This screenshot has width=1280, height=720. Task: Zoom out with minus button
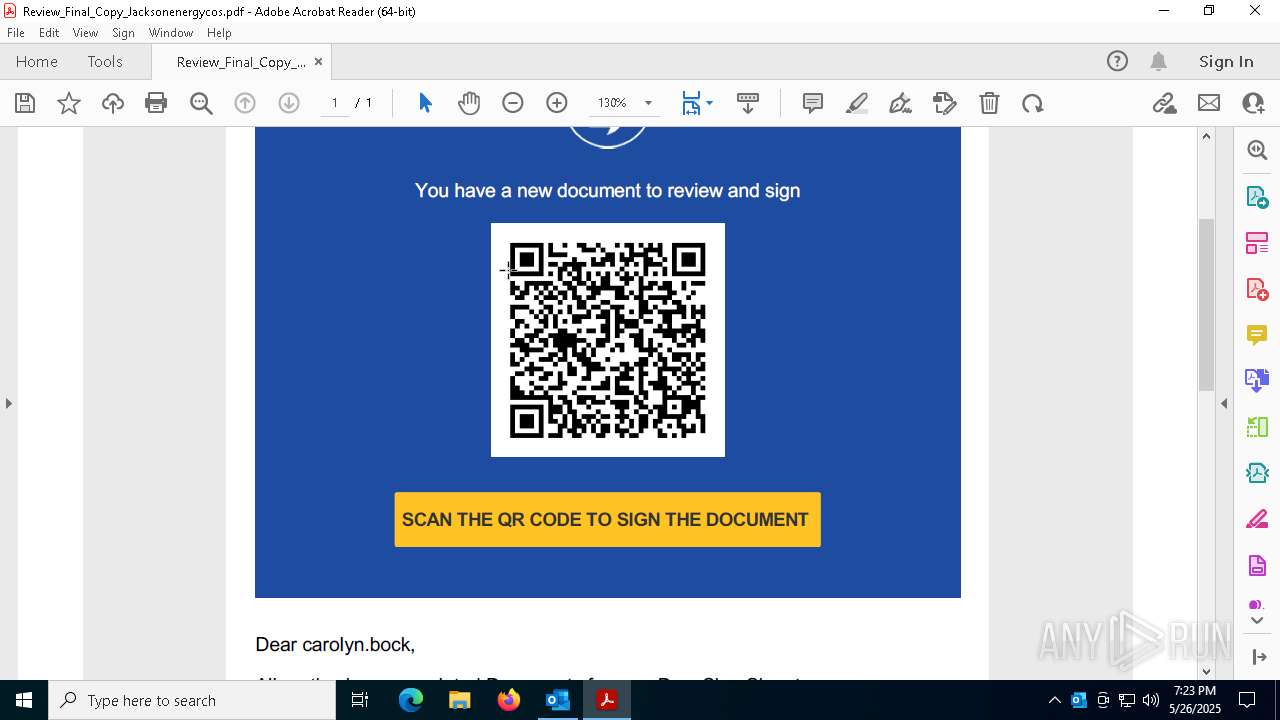(x=513, y=103)
